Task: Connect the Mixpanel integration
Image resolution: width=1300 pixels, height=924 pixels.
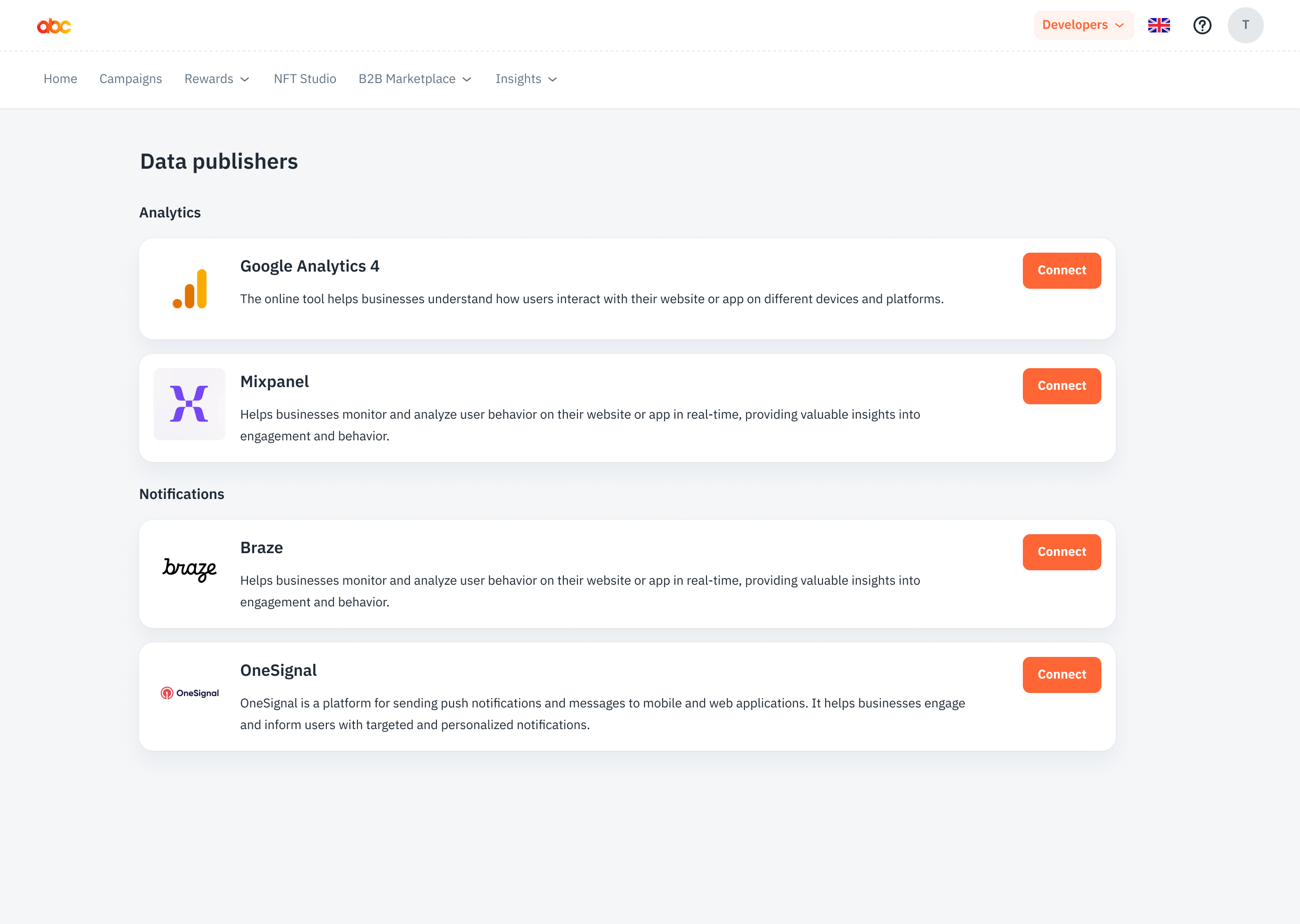Action: point(1061,386)
